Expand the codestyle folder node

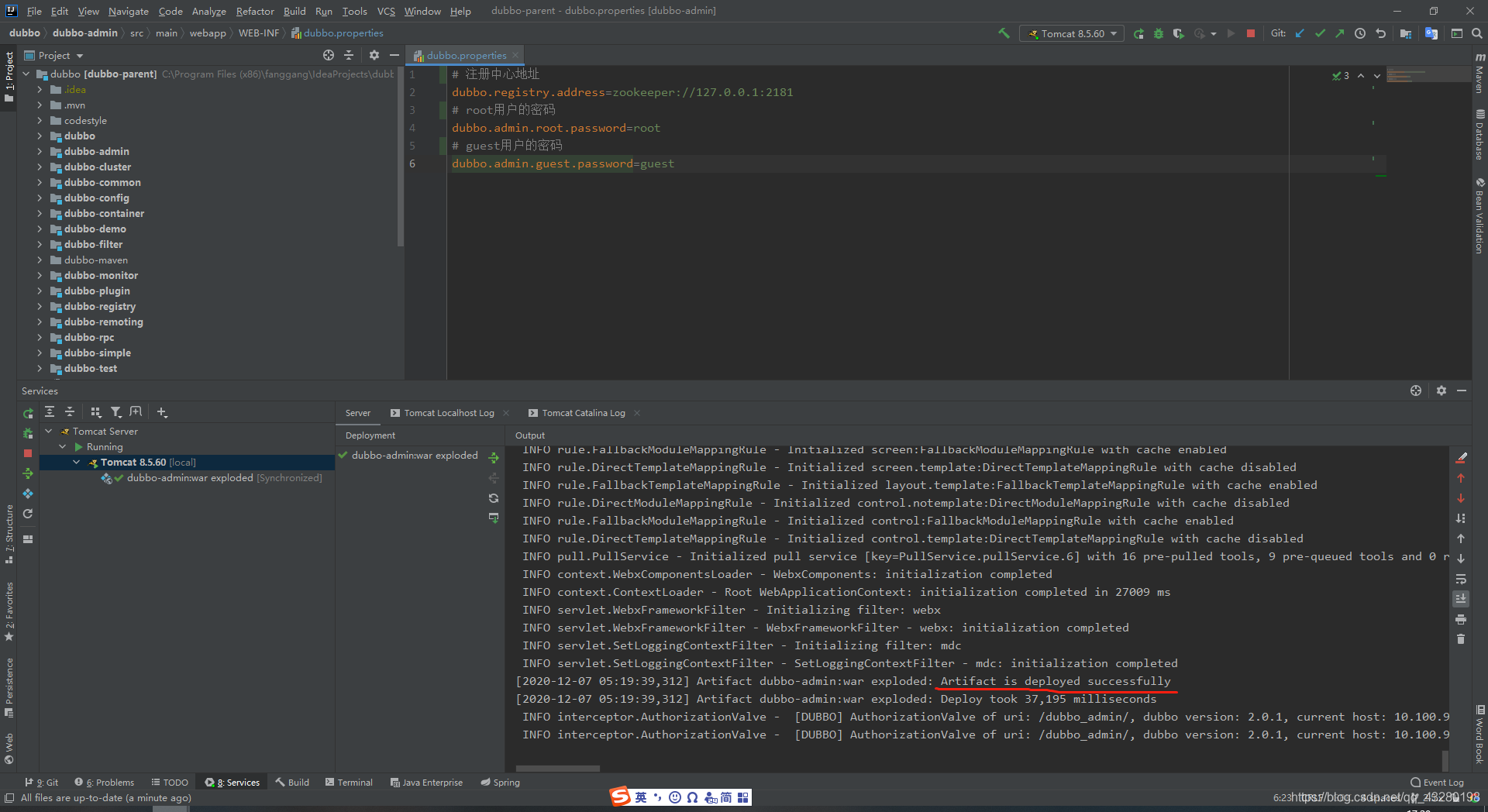(x=40, y=120)
